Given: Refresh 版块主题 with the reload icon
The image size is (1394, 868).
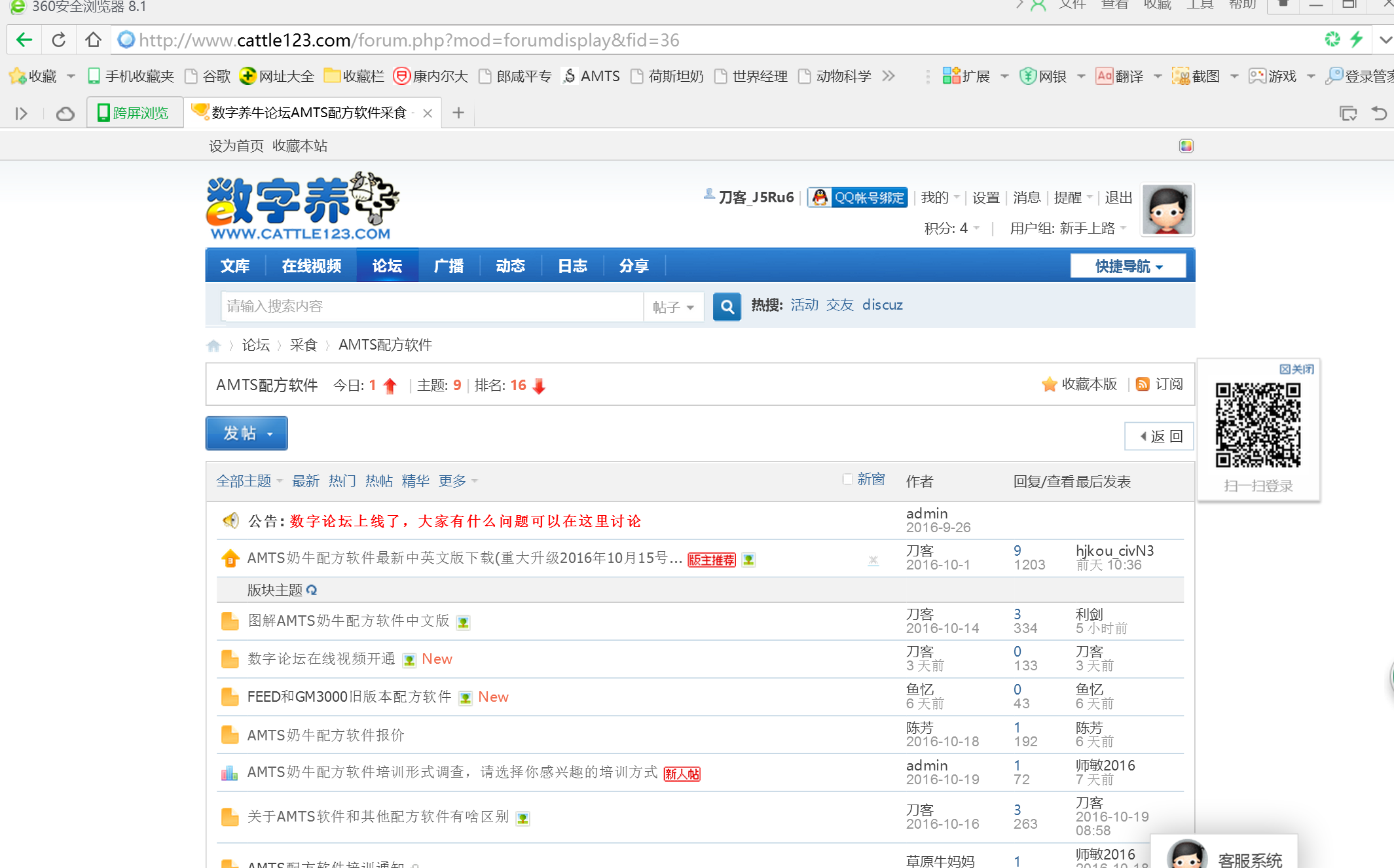Looking at the screenshot, I should pyautogui.click(x=312, y=590).
